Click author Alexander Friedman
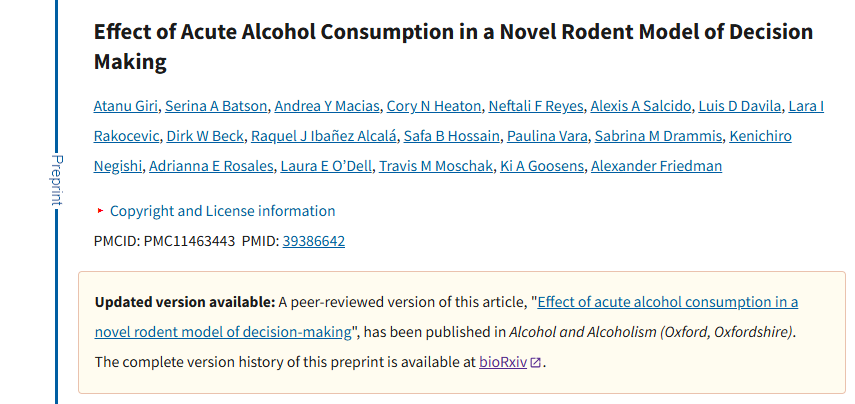 [x=656, y=166]
